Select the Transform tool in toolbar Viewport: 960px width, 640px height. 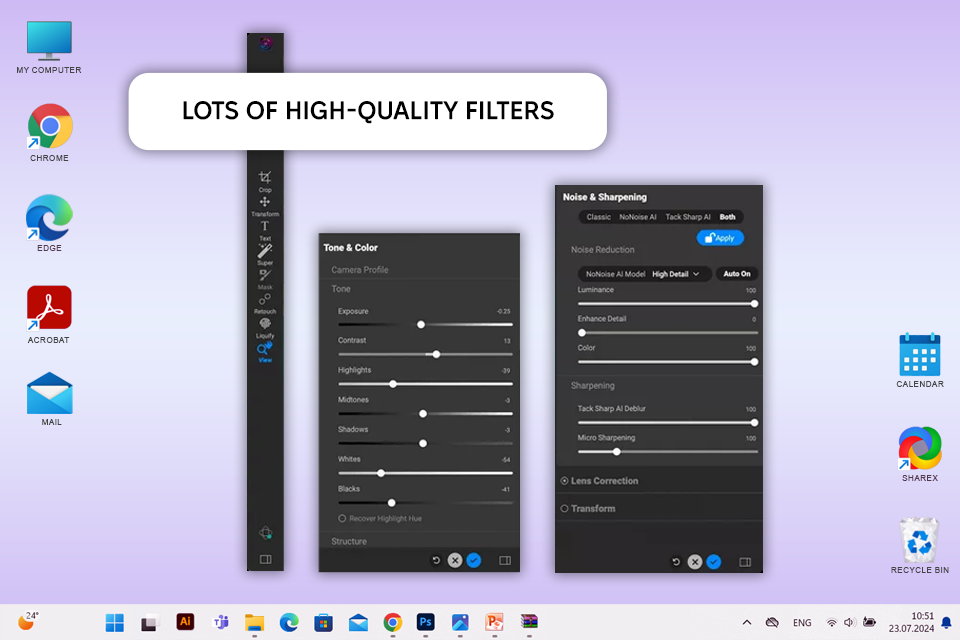(x=265, y=203)
